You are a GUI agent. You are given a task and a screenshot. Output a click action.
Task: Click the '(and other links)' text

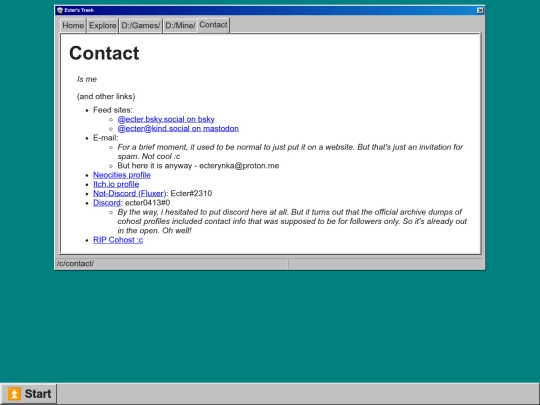pos(106,96)
